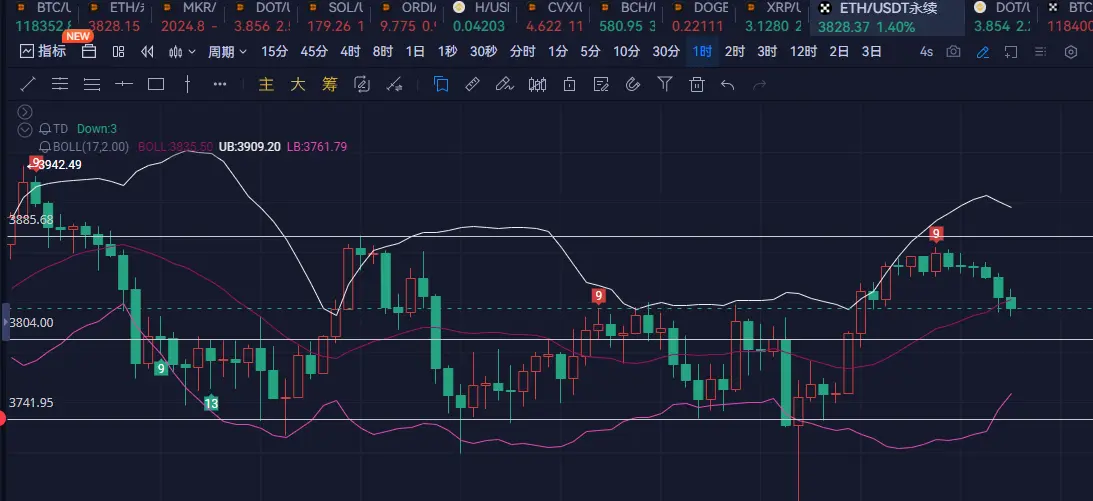Switch to the 45分 timeframe
Viewport: 1093px width, 501px height.
pos(314,52)
